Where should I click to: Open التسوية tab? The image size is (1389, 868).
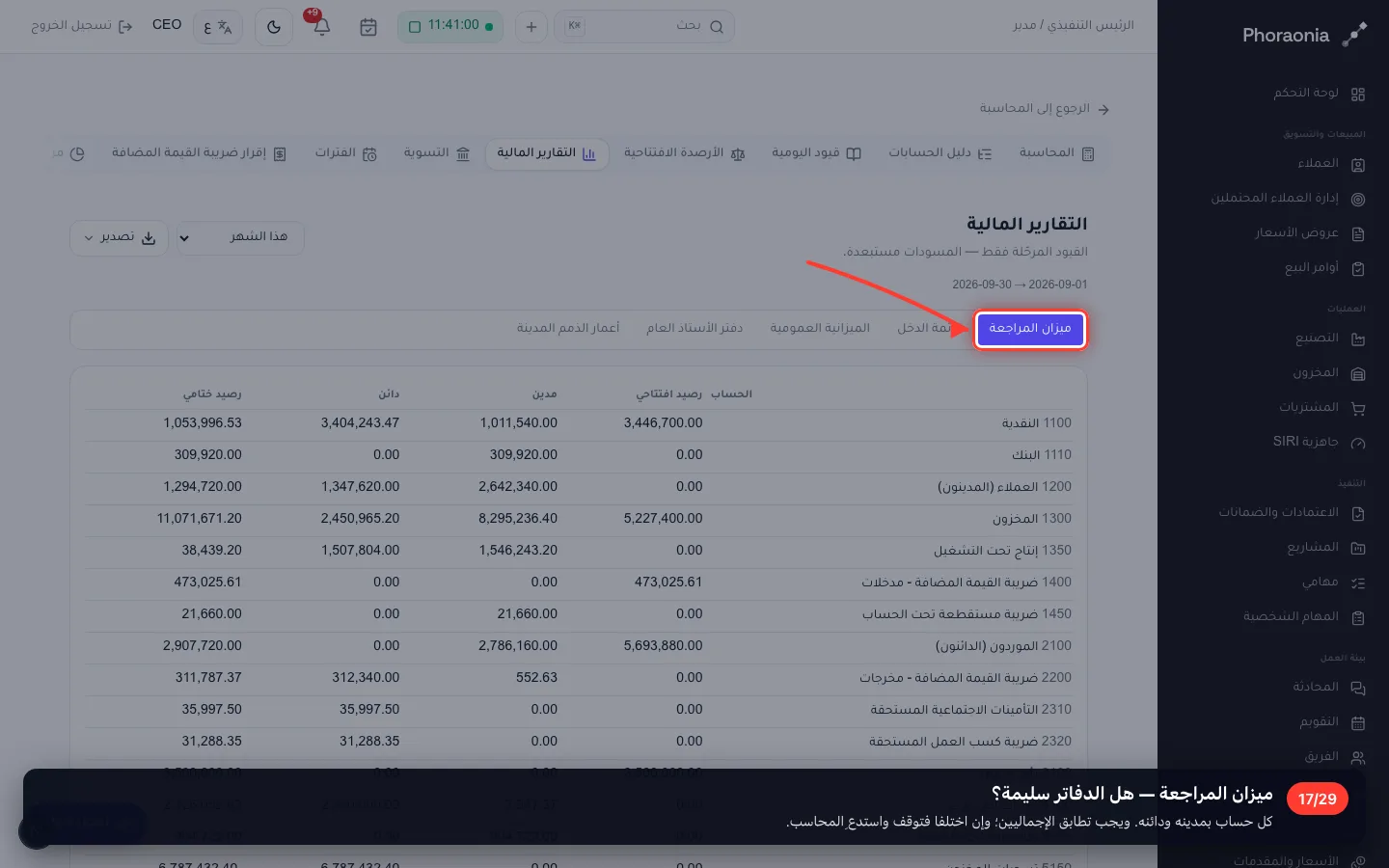coord(437,153)
